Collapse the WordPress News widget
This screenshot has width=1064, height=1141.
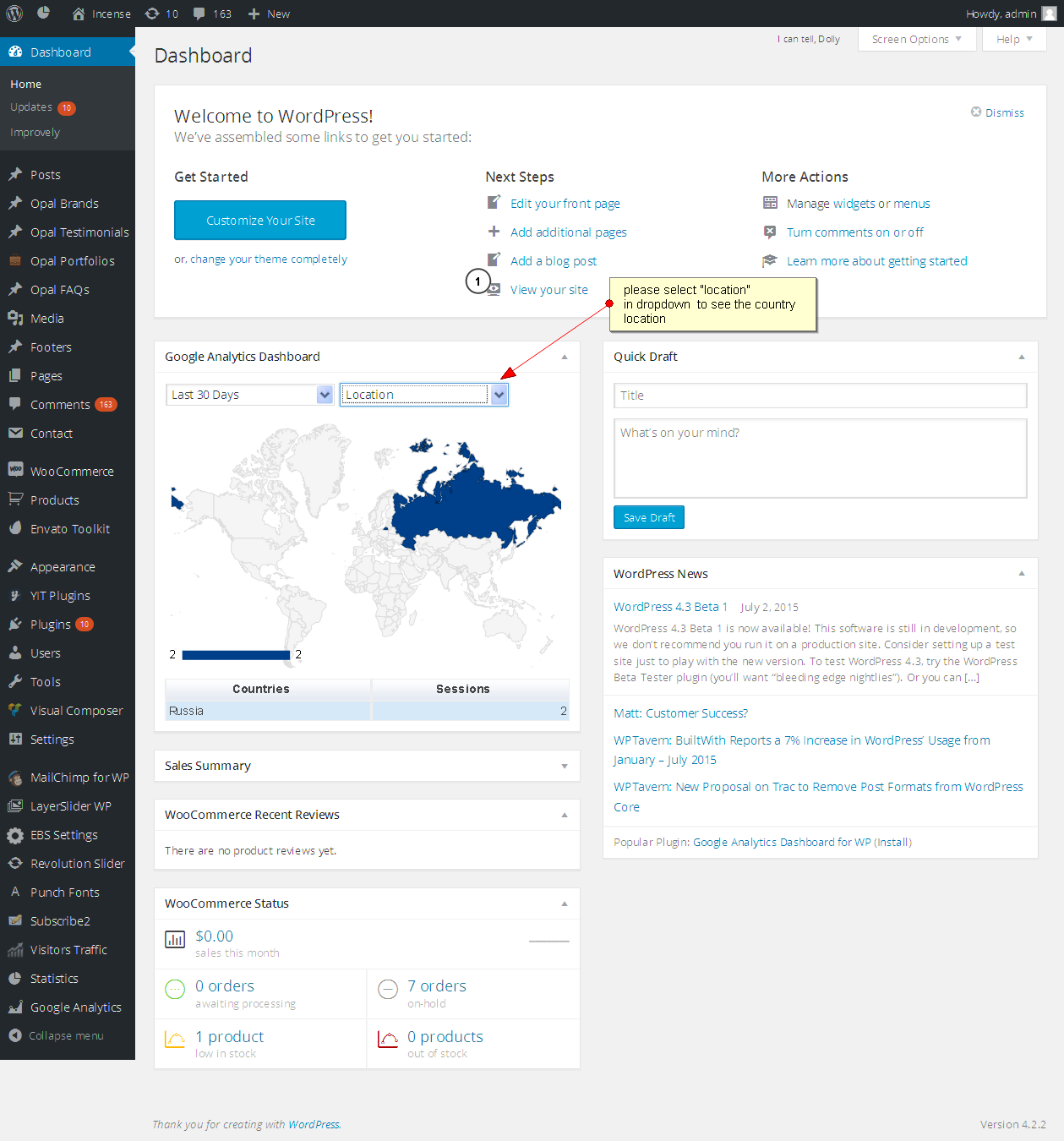1022,573
